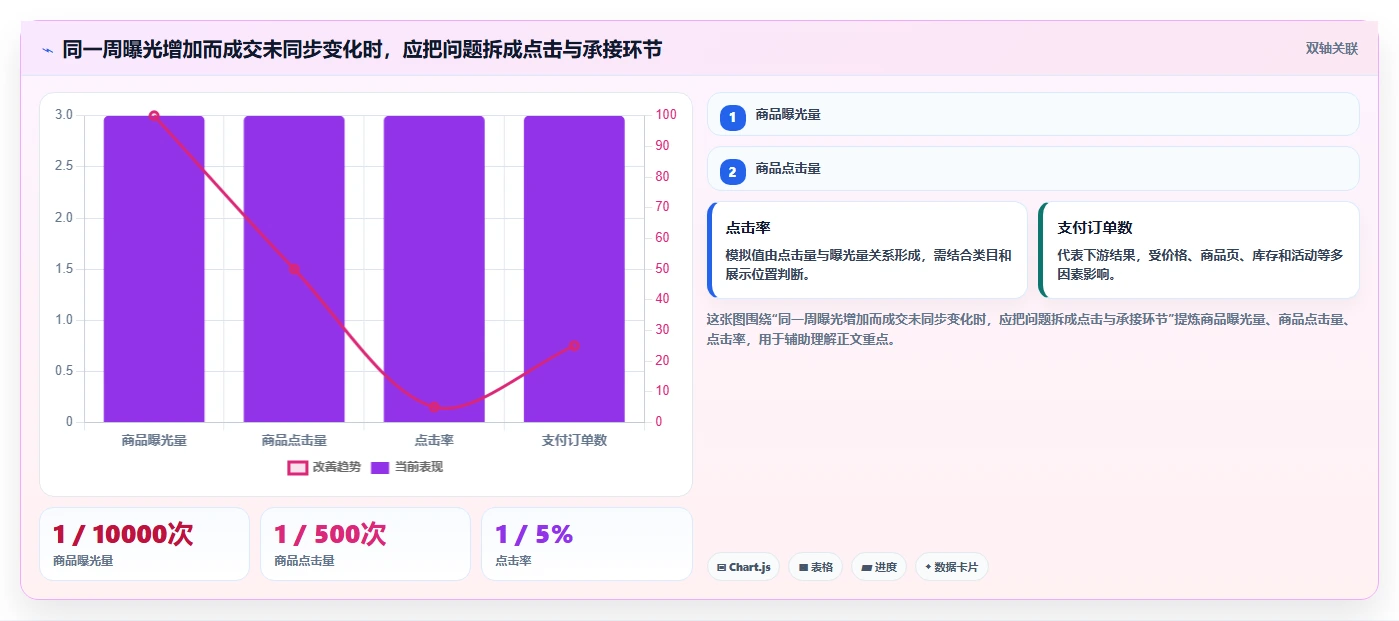Click the 1 / 10000次 stat value
1399x621 pixels.
(x=123, y=534)
